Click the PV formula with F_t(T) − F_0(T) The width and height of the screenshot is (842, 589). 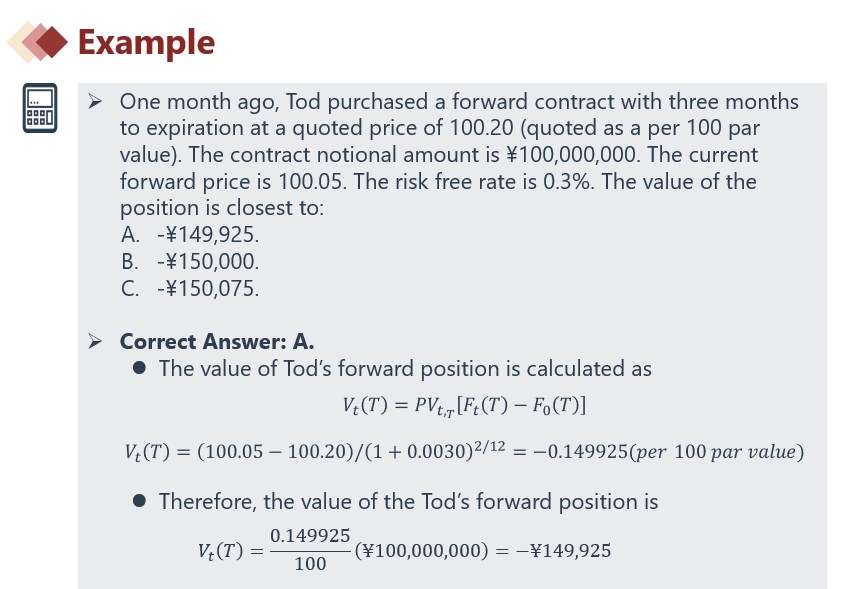coord(458,407)
